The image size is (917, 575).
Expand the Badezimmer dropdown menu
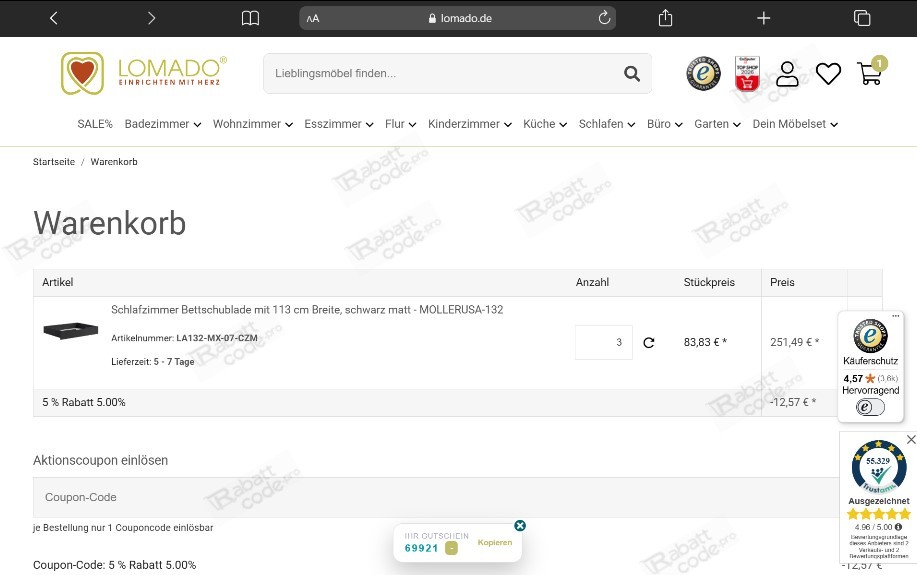tap(163, 124)
